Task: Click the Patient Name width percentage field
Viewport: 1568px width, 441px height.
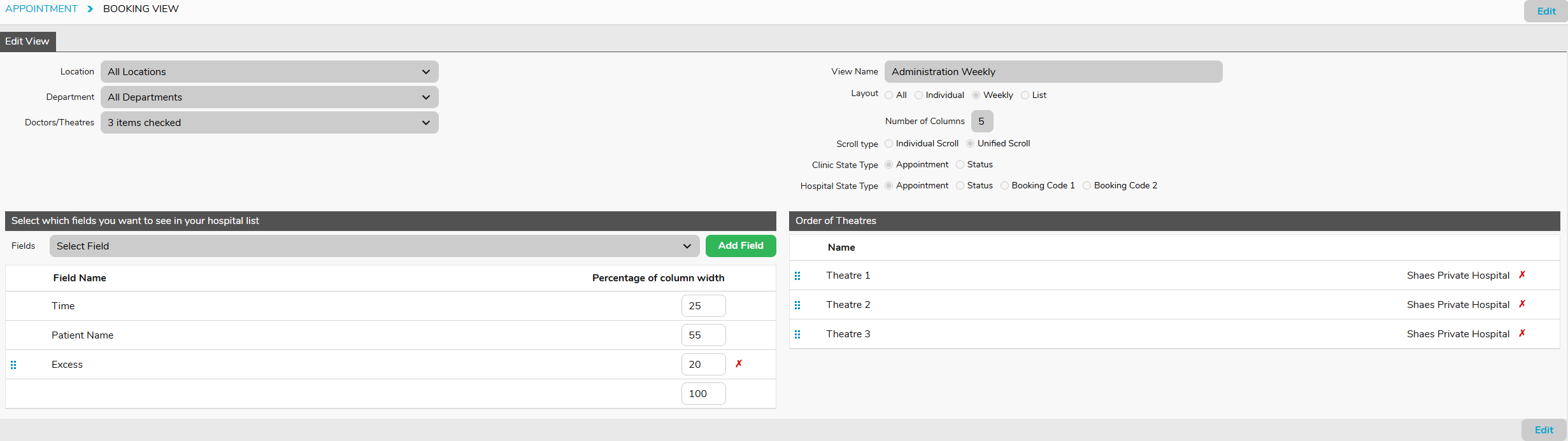Action: [703, 335]
